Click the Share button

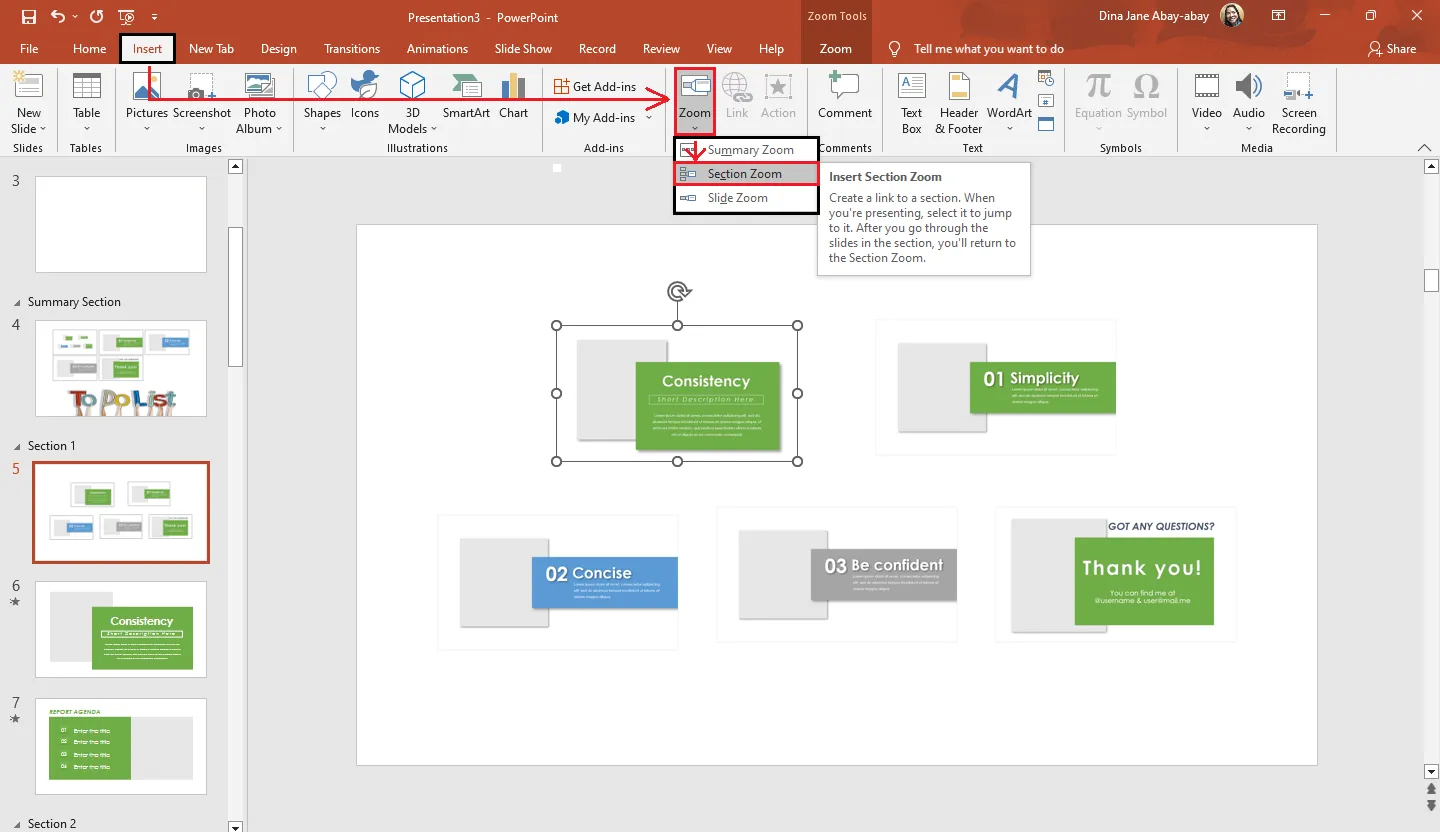pos(1391,49)
